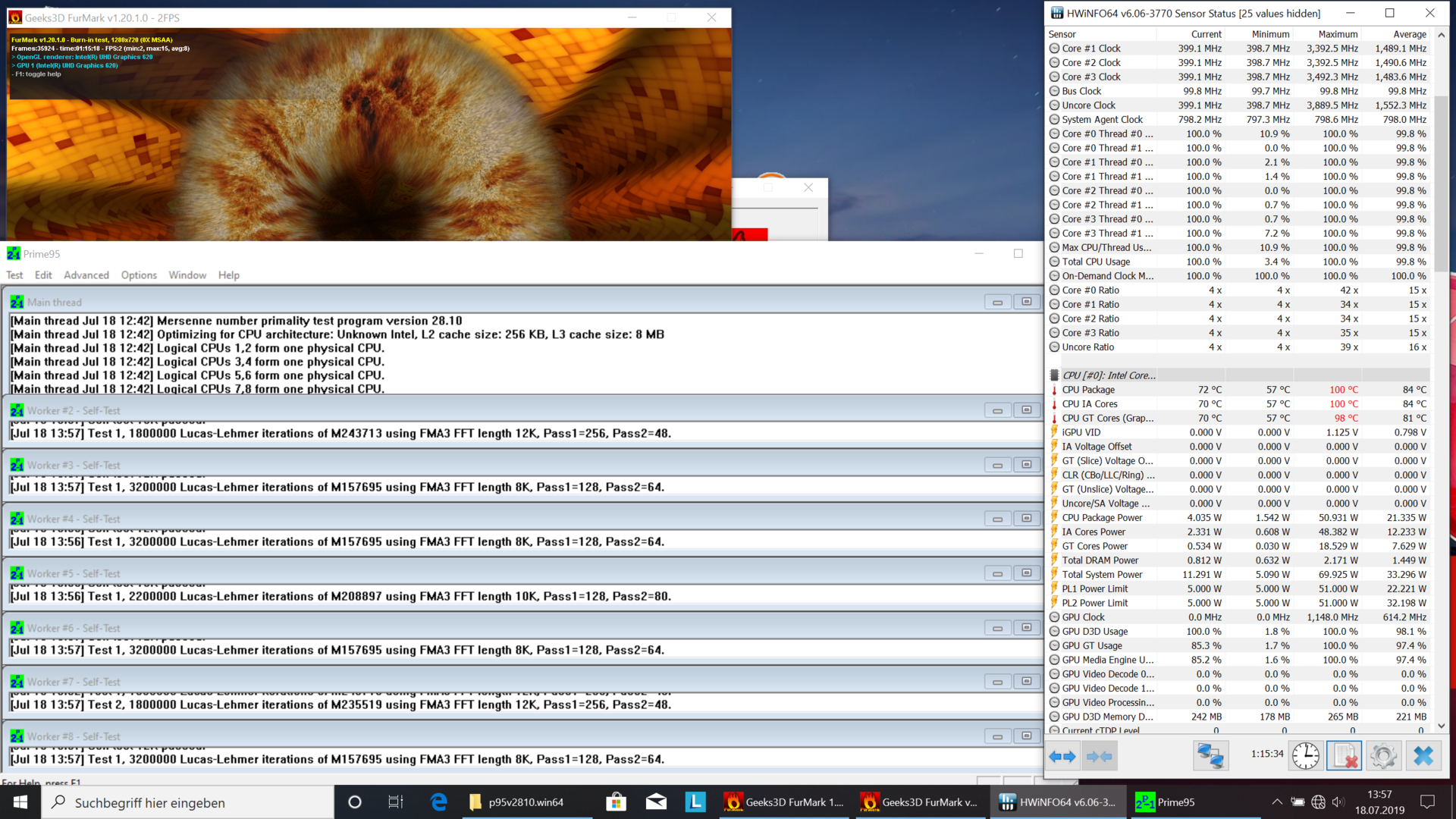This screenshot has height=819, width=1456.
Task: Show hidden system tray icons chevron
Action: point(1277,802)
